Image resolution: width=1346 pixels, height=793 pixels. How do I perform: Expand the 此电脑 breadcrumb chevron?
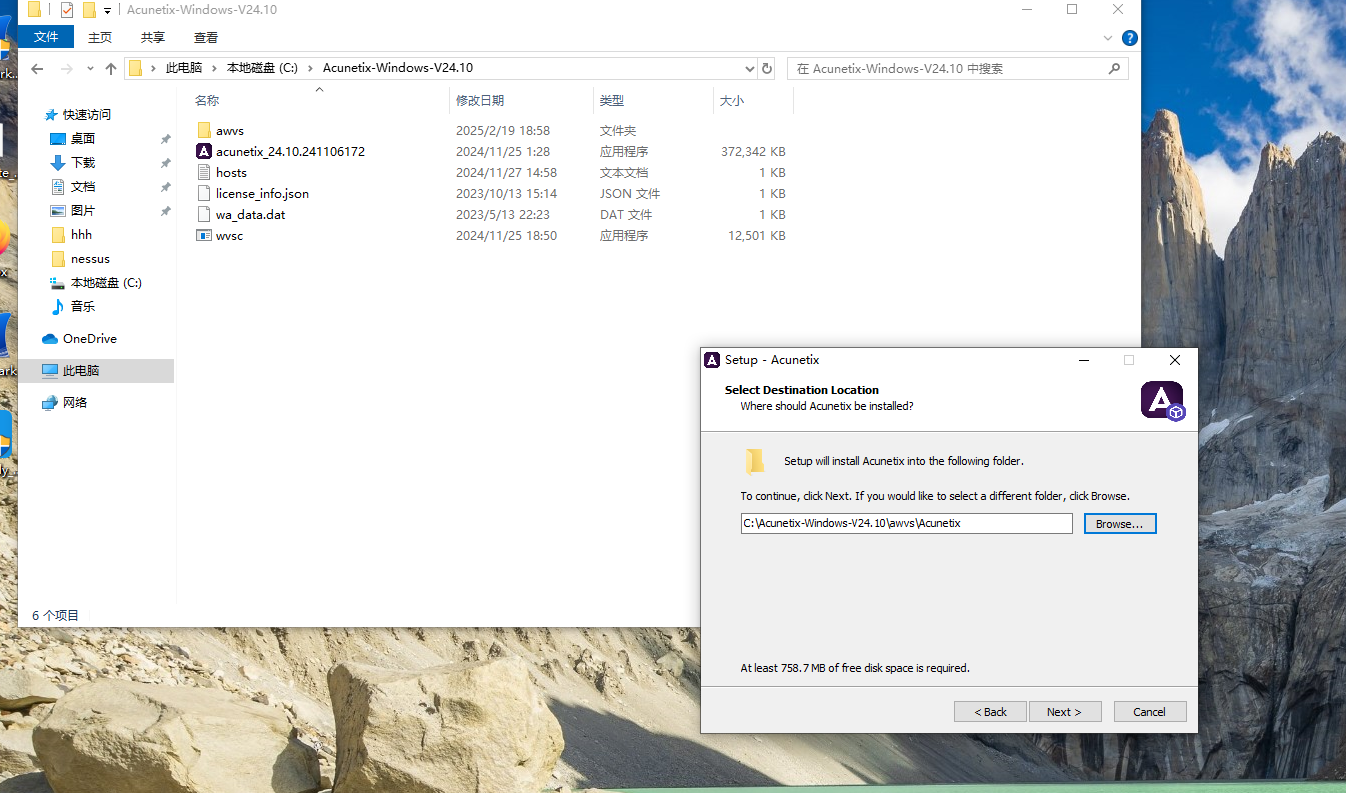pyautogui.click(x=216, y=69)
